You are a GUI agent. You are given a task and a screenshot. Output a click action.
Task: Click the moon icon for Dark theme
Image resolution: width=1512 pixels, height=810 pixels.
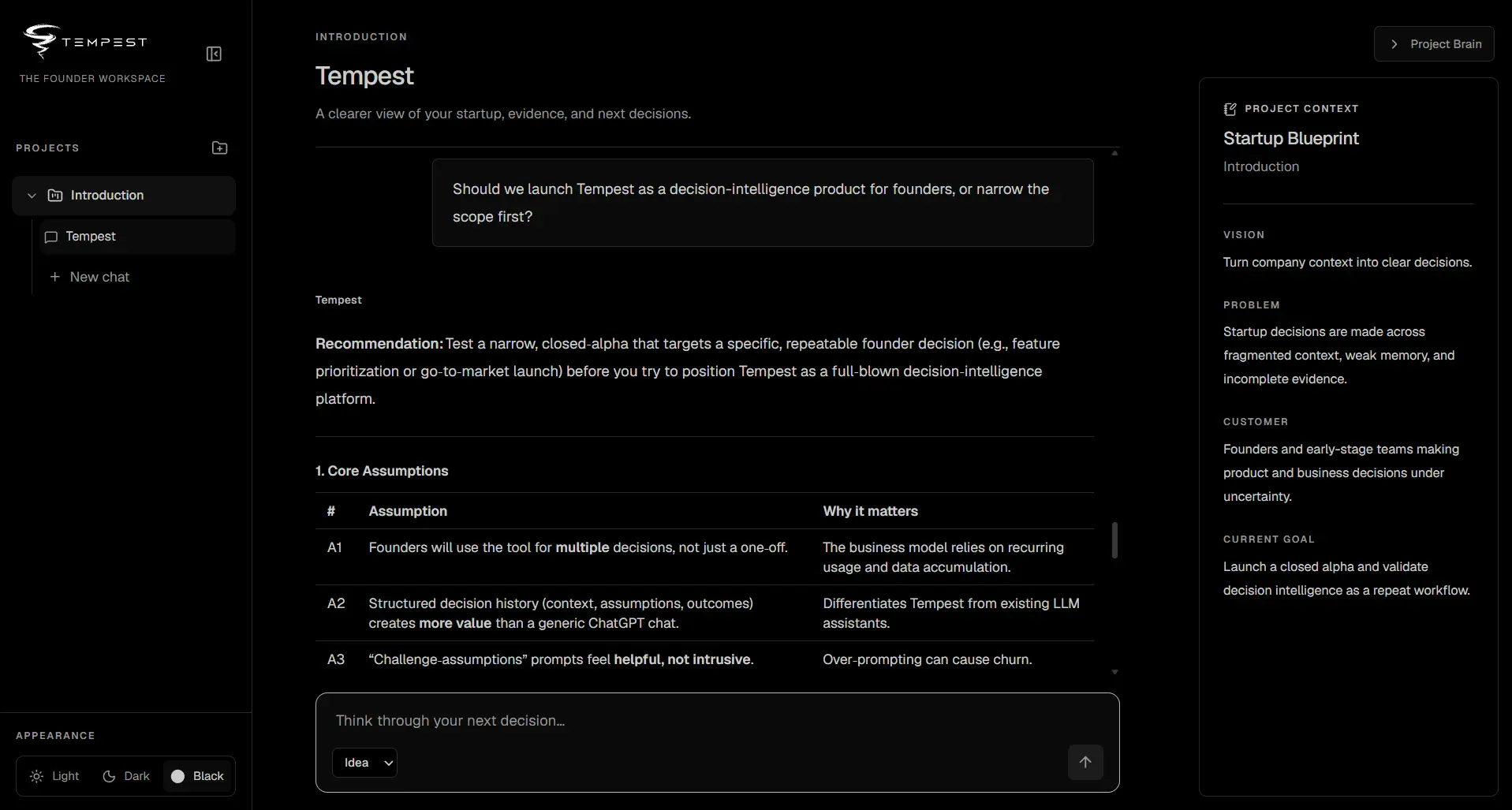109,776
